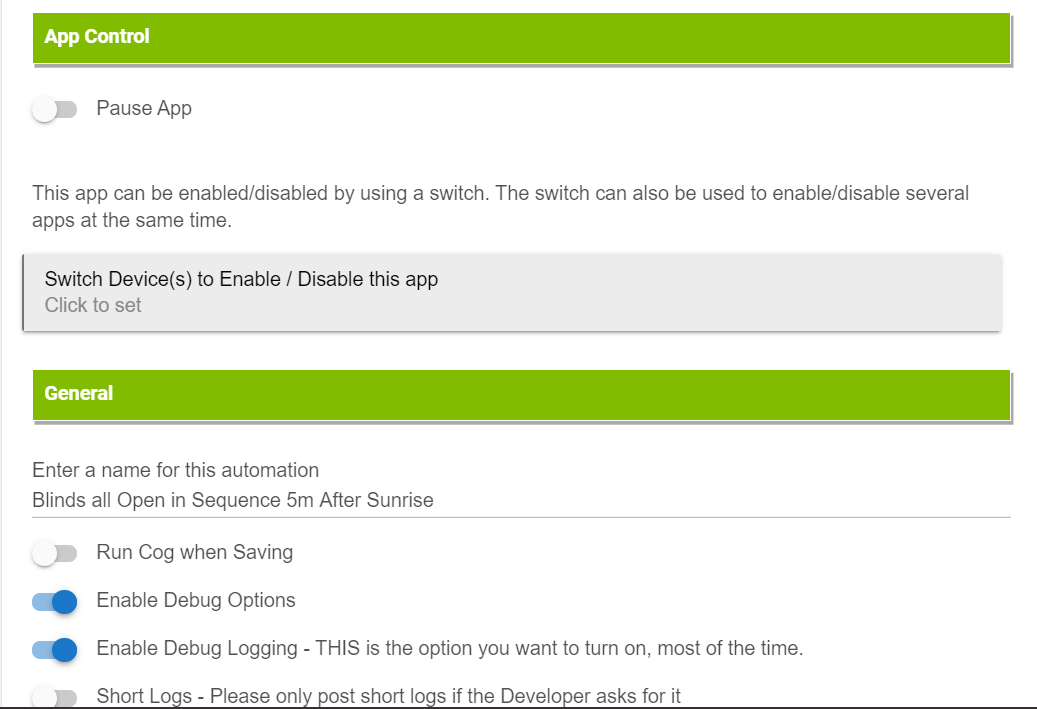Click the "Run Cog when Saving" label
The image size is (1037, 709).
[x=194, y=552]
